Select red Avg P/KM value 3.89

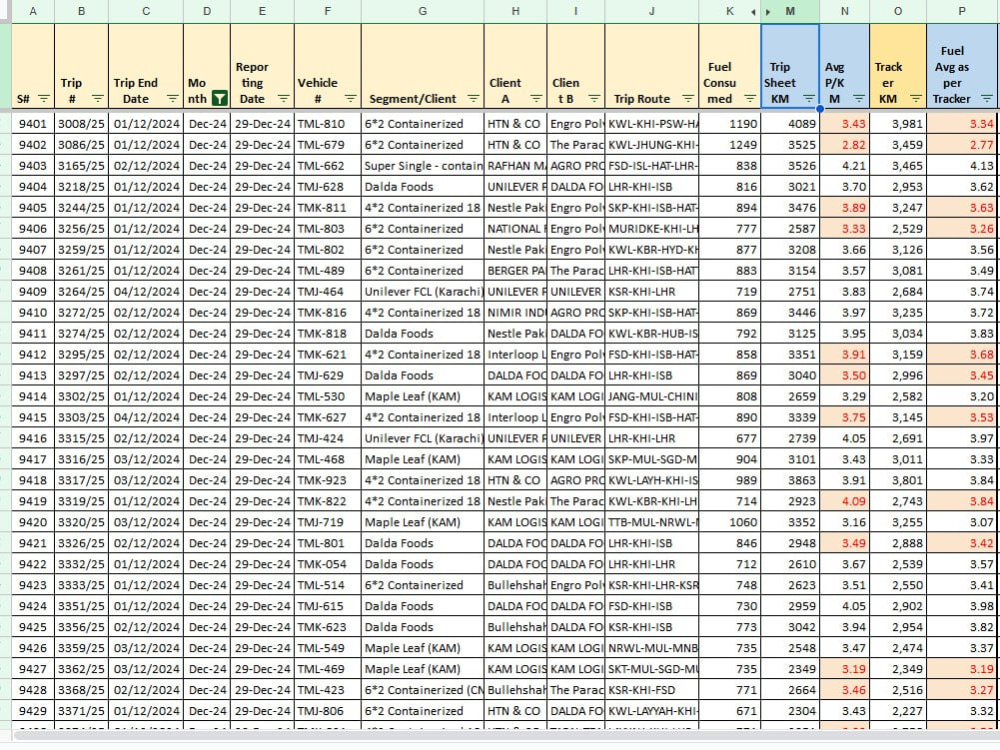click(845, 208)
